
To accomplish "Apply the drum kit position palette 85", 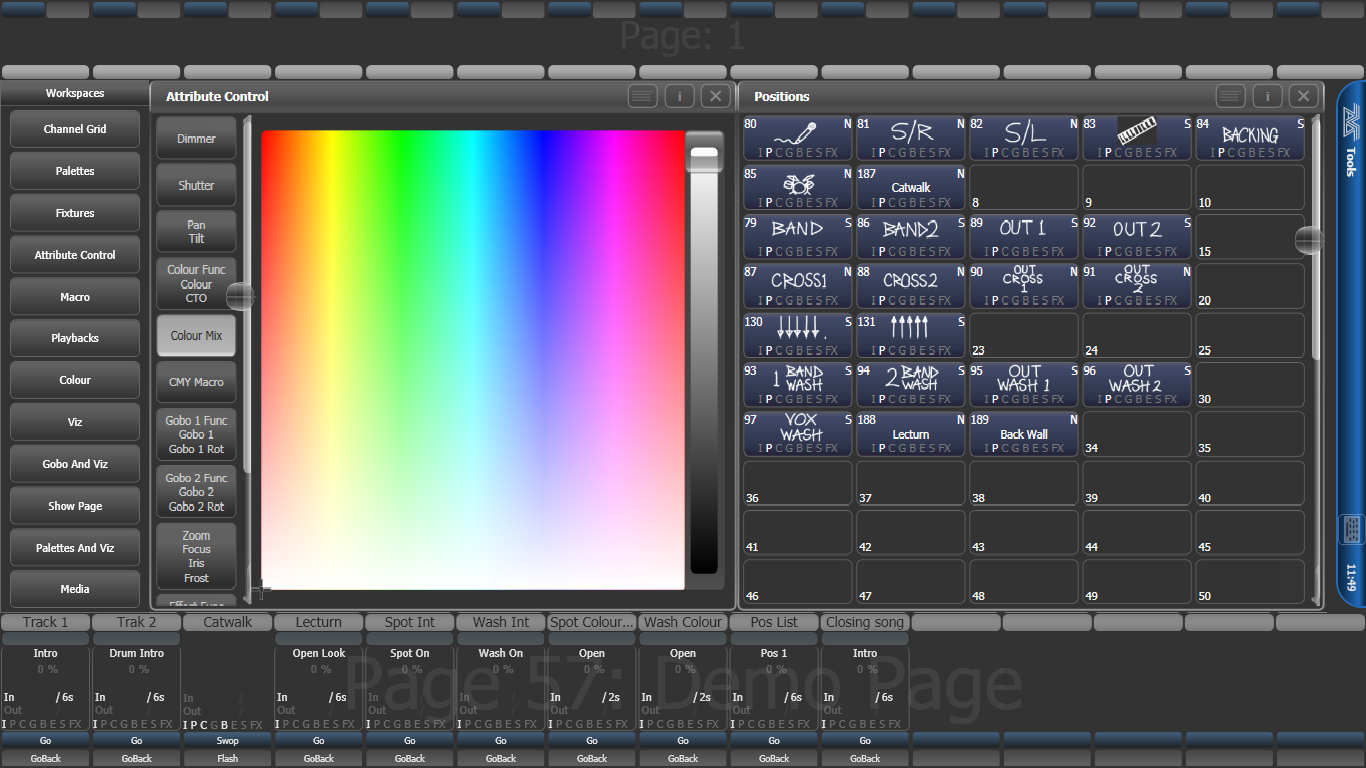I will (797, 187).
